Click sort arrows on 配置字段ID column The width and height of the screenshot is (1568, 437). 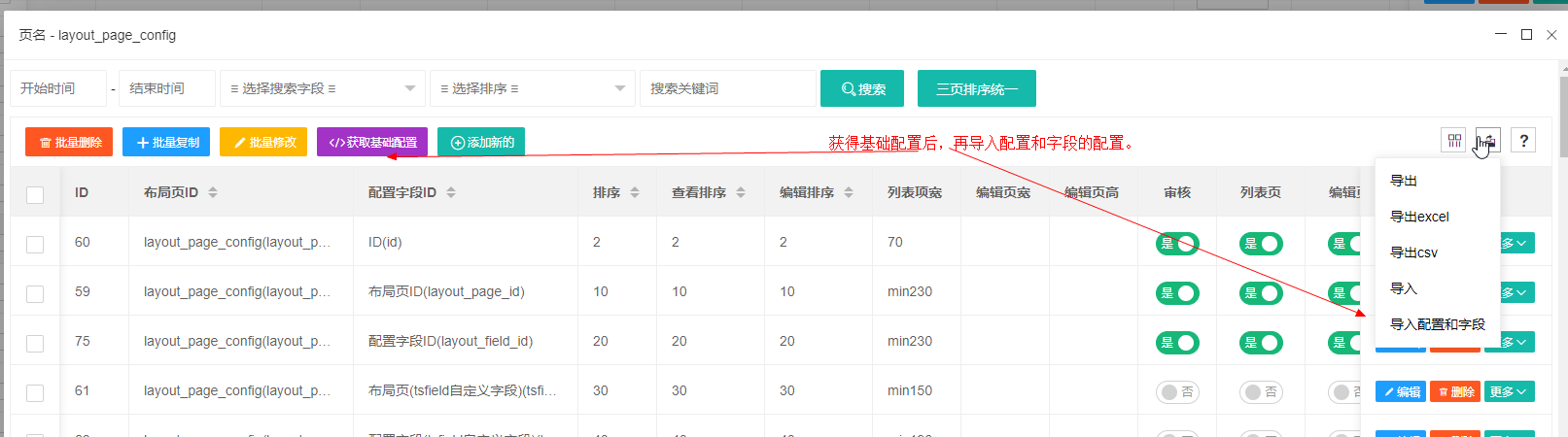451,192
